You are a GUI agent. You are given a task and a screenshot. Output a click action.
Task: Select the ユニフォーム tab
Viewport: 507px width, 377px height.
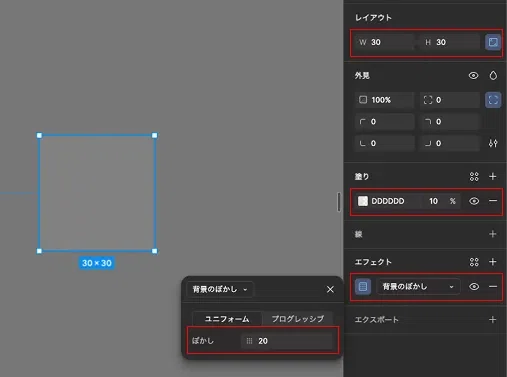click(x=227, y=319)
